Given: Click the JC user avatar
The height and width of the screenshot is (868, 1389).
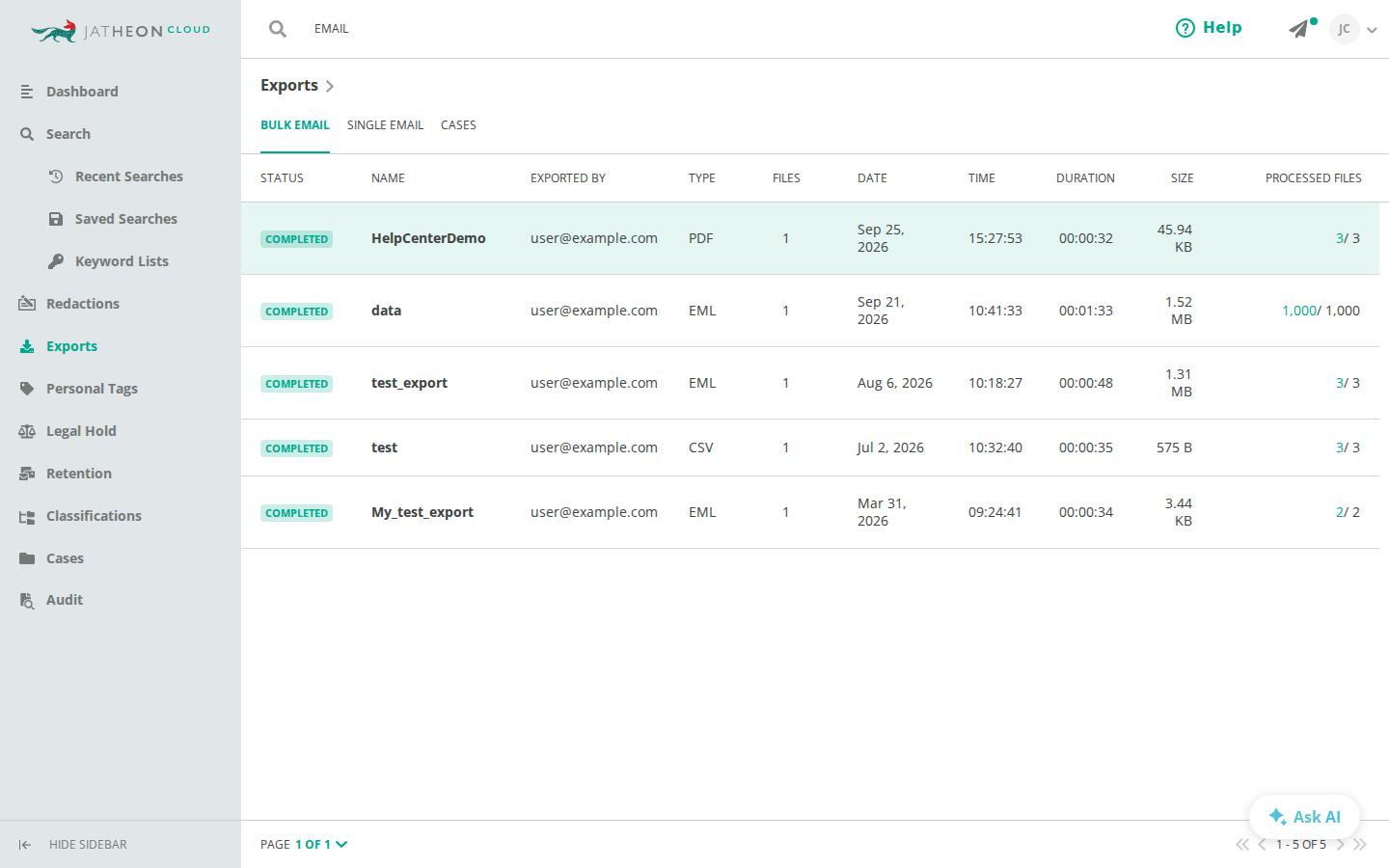Looking at the screenshot, I should click(x=1344, y=29).
